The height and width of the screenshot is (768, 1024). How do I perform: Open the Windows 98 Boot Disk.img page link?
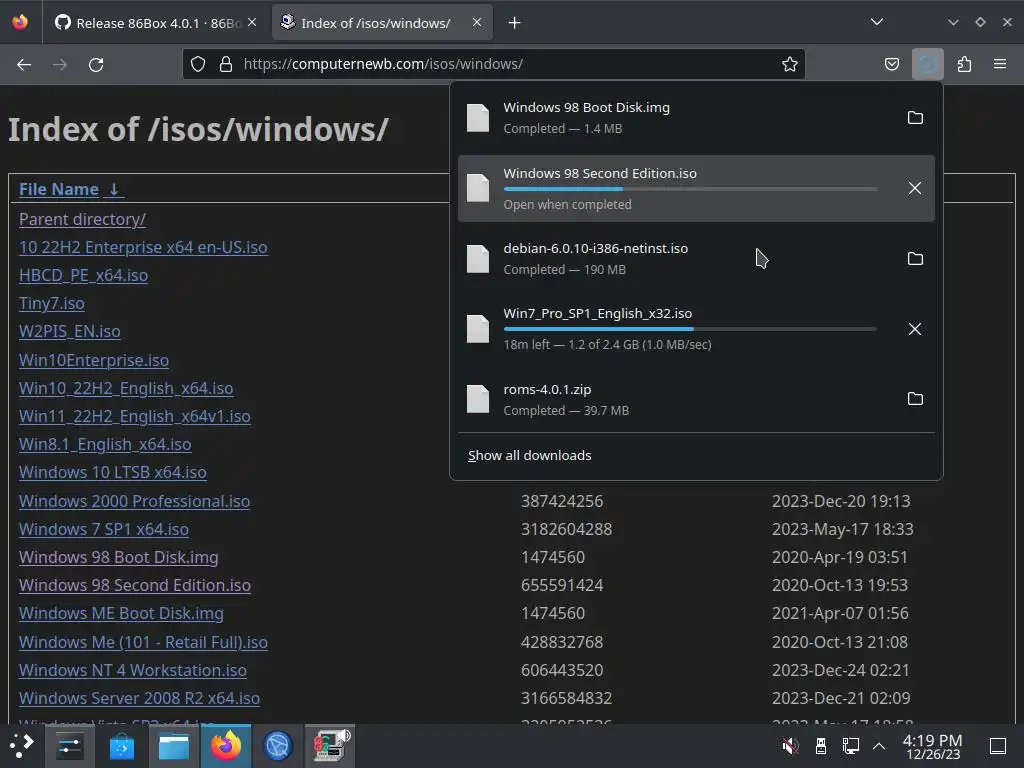click(119, 558)
